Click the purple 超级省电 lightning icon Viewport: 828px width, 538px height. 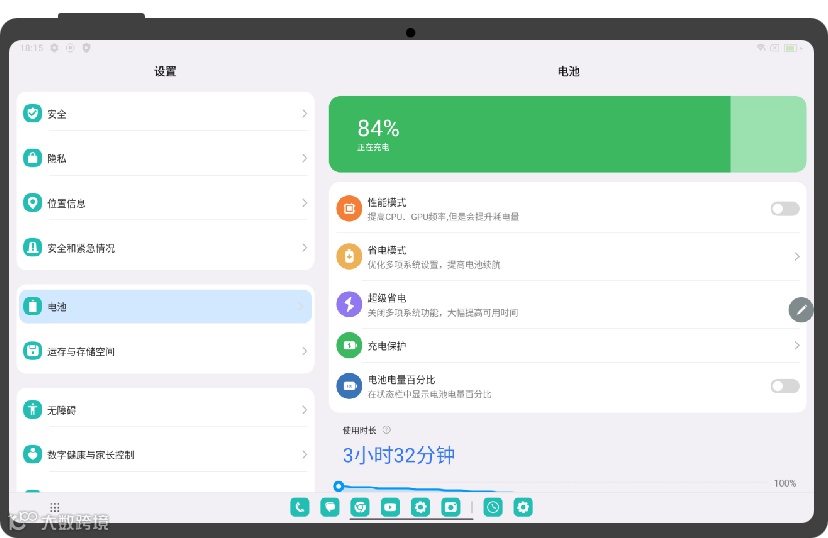(349, 304)
